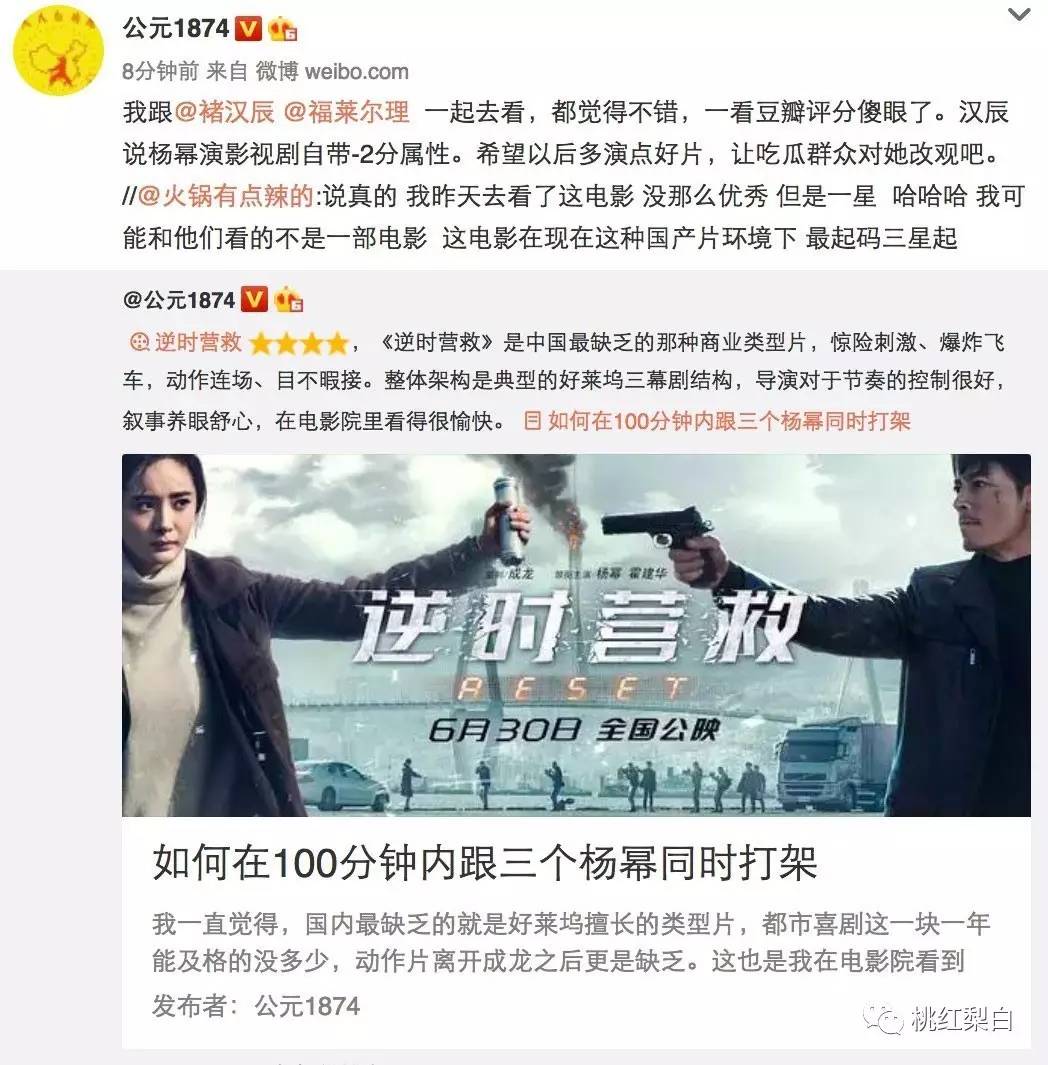Open the 逆时营救 movie tag link
1048x1065 pixels.
coord(198,342)
